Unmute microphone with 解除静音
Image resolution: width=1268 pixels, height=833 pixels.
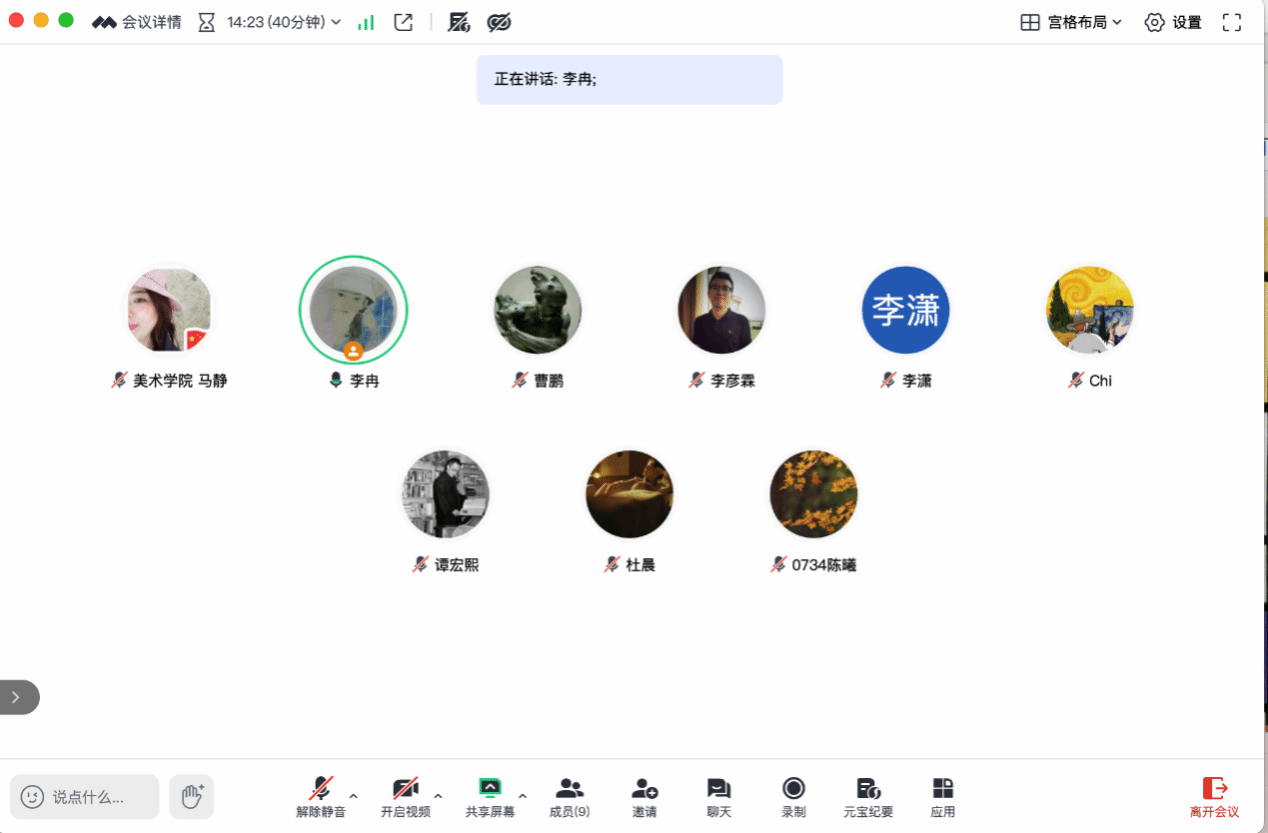[x=321, y=797]
